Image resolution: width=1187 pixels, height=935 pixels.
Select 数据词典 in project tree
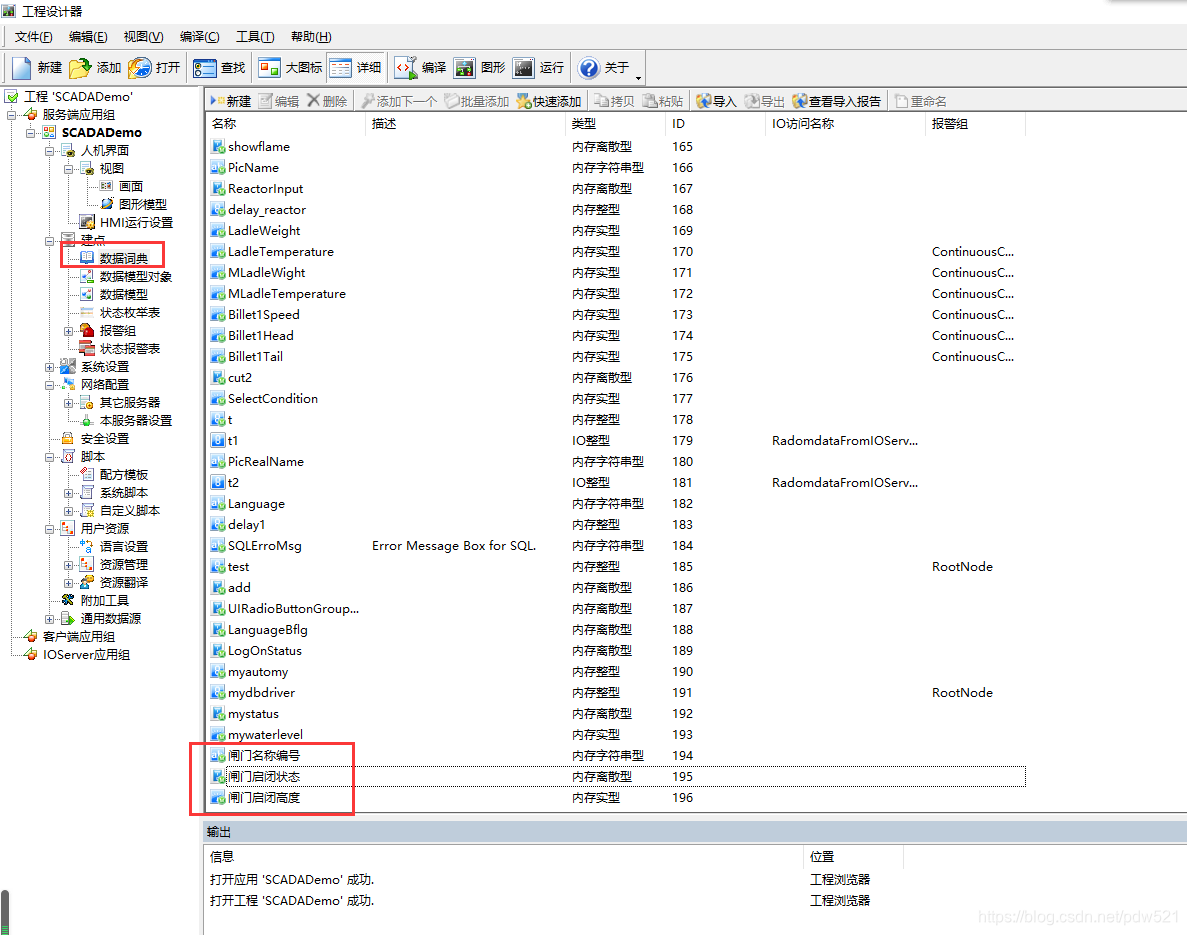pyautogui.click(x=123, y=258)
